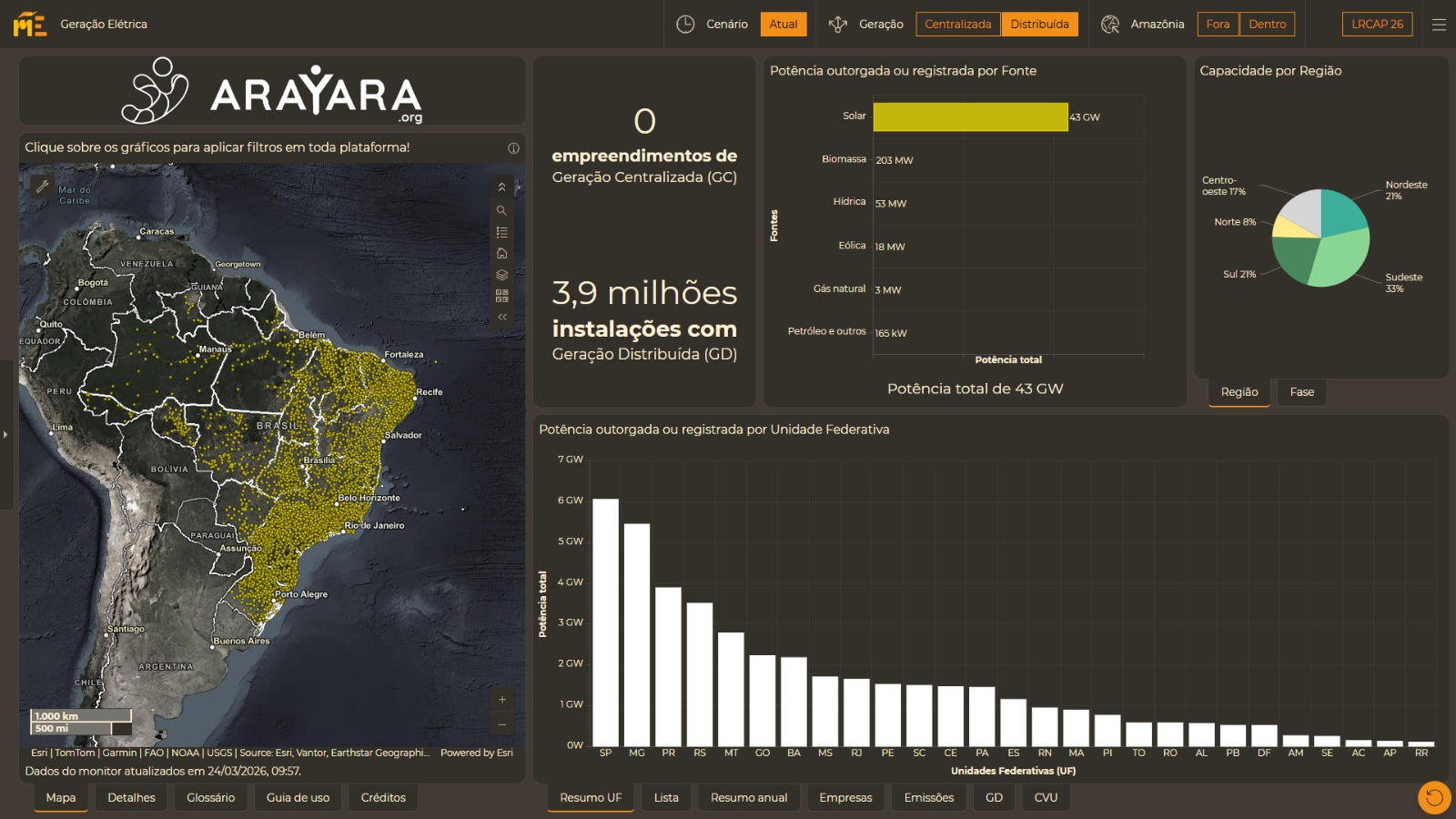Viewport: 1456px width, 819px height.
Task: Open the hamburger menu at top right
Action: pos(1439,25)
